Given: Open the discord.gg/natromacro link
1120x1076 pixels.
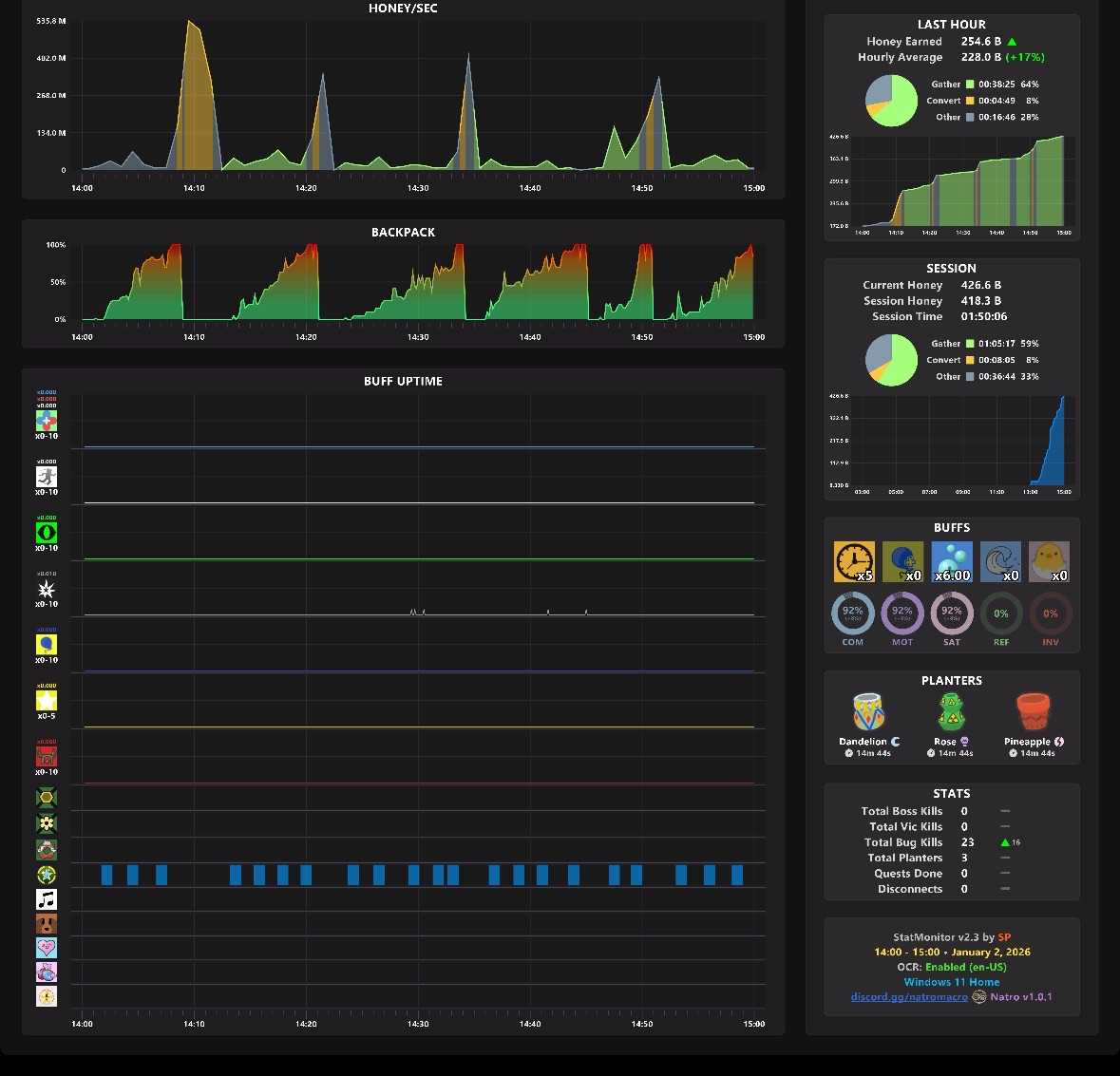Looking at the screenshot, I should coord(909,997).
